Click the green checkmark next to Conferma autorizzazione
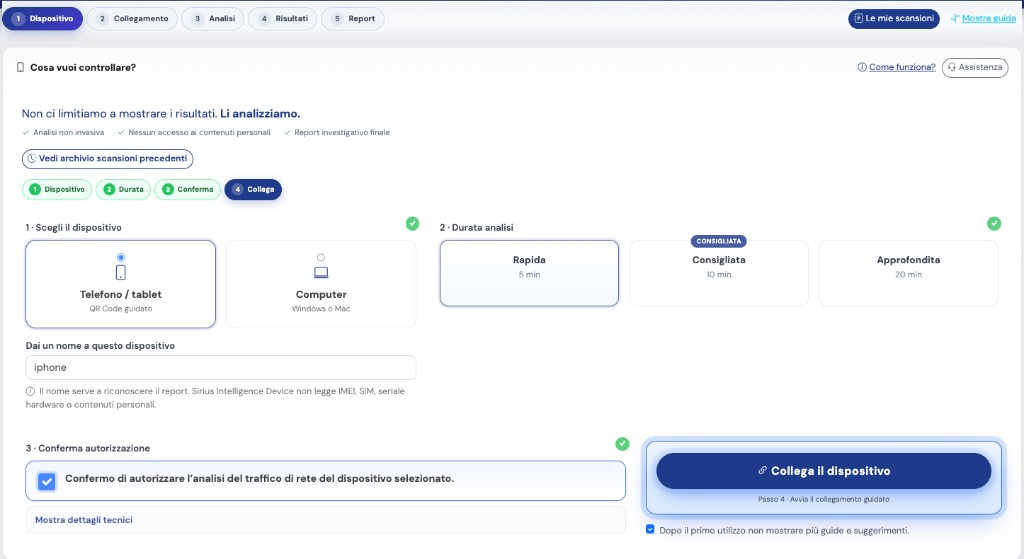Screen dimensions: 1024x559 tap(622, 444)
